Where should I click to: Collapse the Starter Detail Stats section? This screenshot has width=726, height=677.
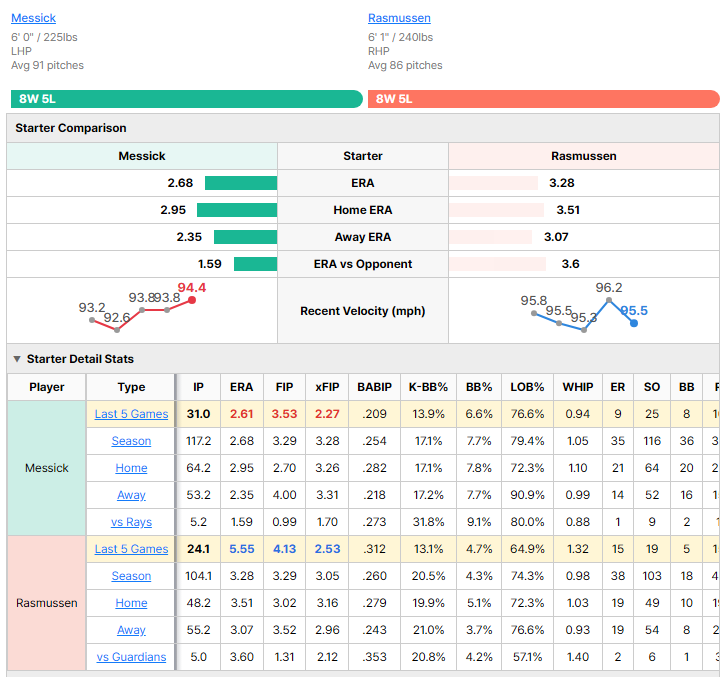click(17, 359)
